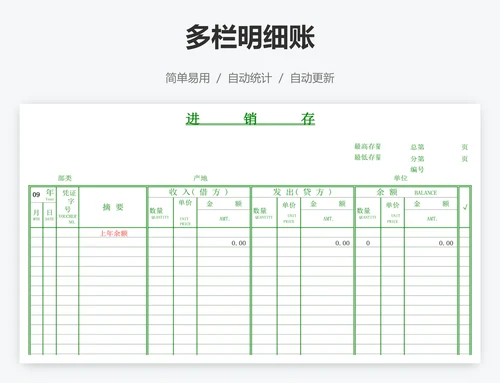Click the 多栏明细账 main heading
Viewport: 500px width, 383px height.
pos(250,37)
